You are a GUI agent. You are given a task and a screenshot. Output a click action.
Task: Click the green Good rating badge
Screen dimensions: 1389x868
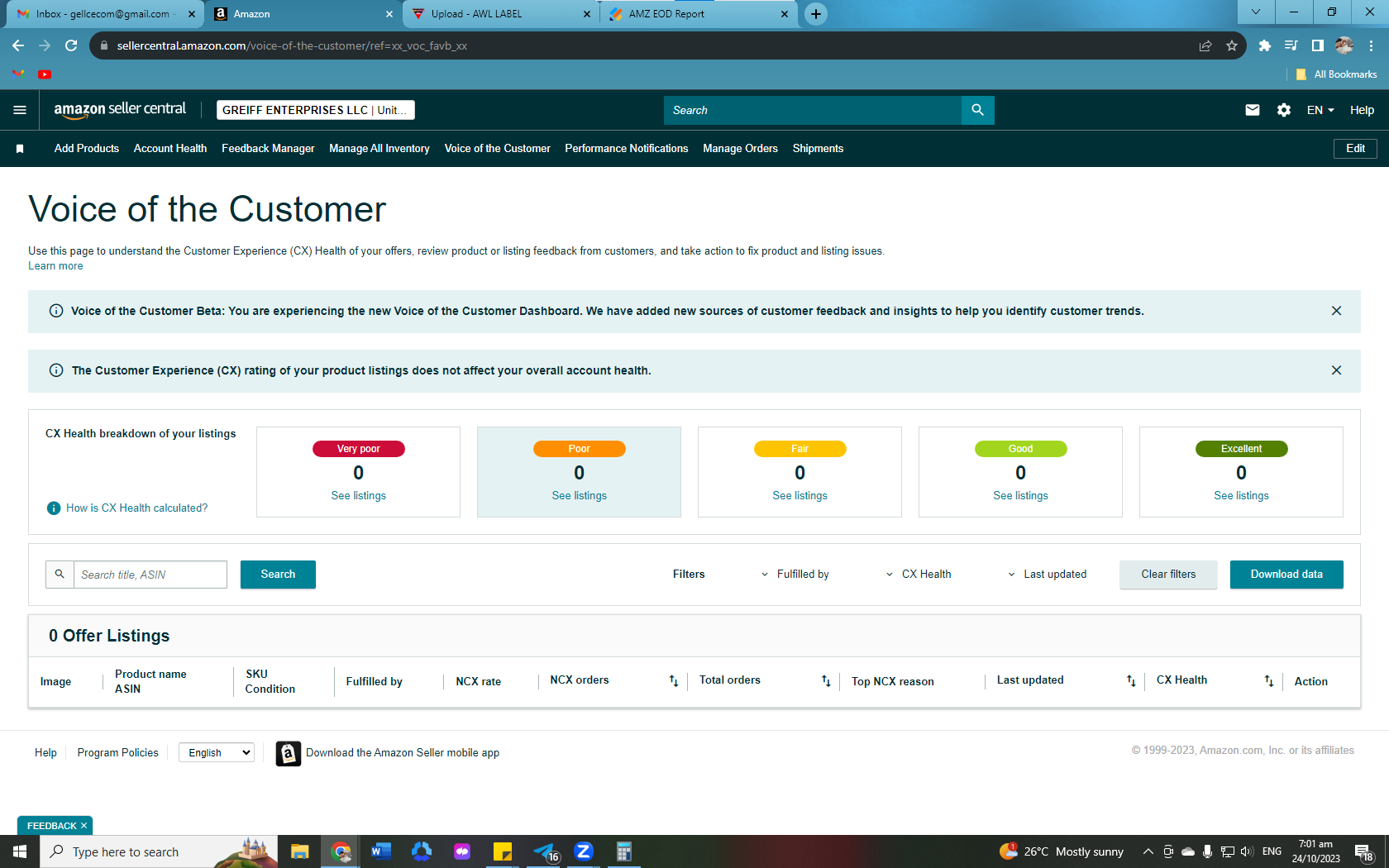(1020, 449)
